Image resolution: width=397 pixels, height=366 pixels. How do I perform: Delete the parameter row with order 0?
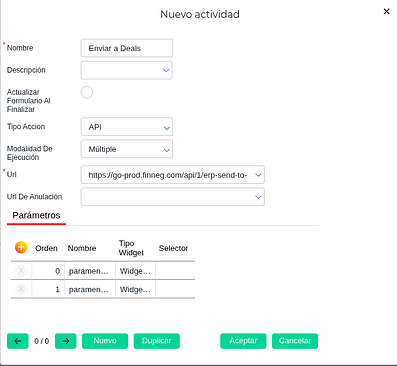[x=21, y=271]
